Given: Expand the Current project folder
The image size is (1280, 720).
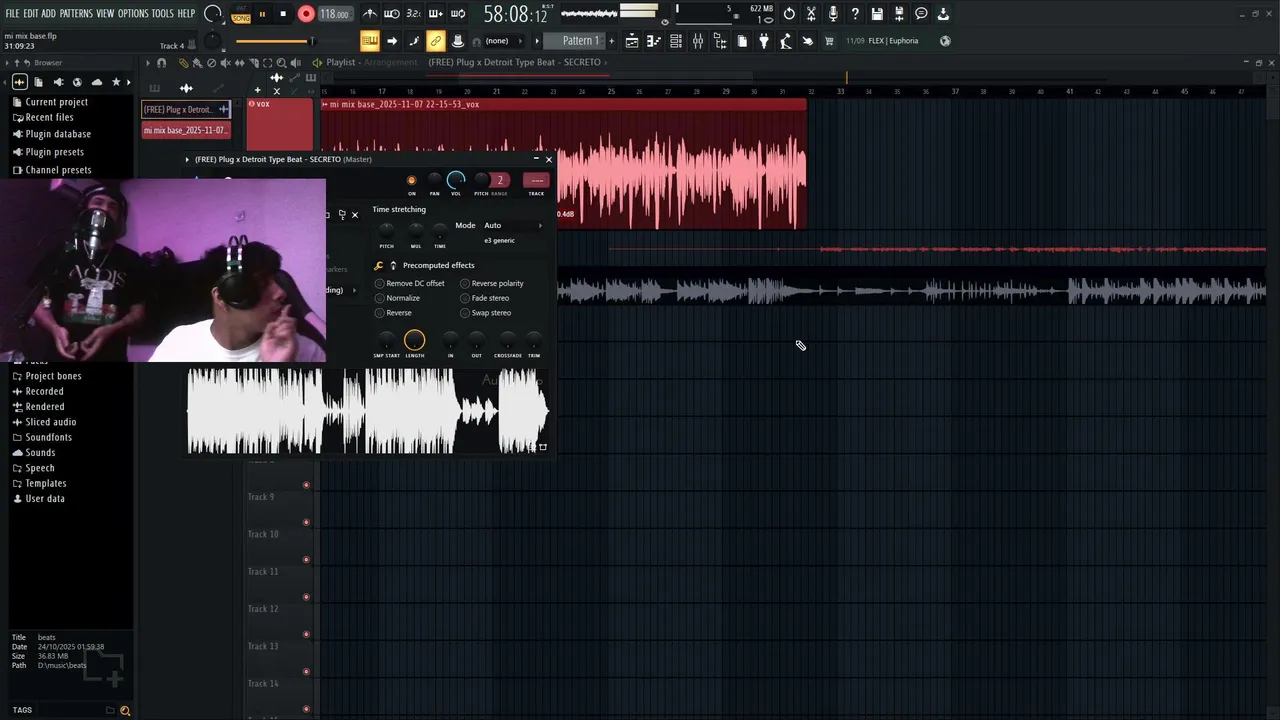Looking at the screenshot, I should [x=56, y=102].
